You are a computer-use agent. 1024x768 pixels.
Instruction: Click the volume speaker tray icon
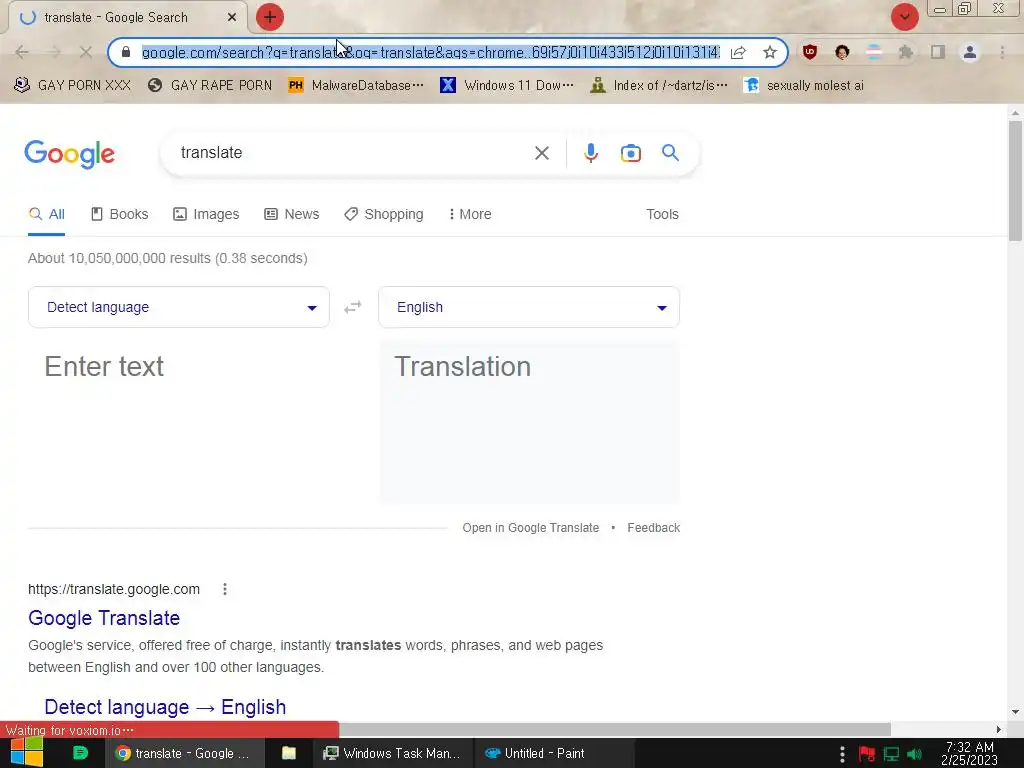[914, 754]
